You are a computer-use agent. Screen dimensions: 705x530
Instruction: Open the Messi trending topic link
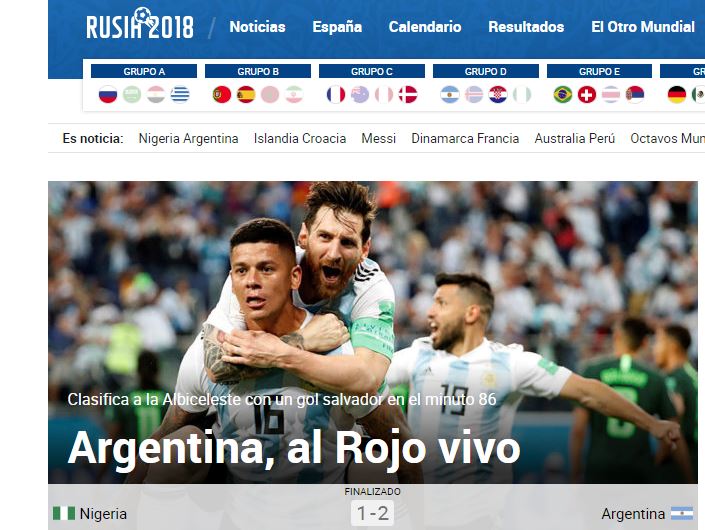click(379, 138)
